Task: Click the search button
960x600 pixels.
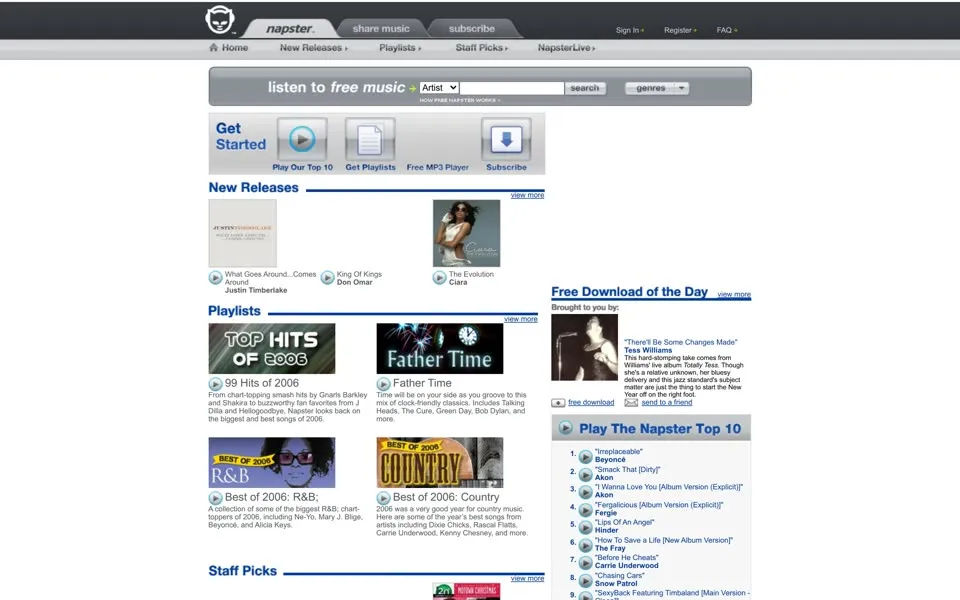Action: [585, 88]
